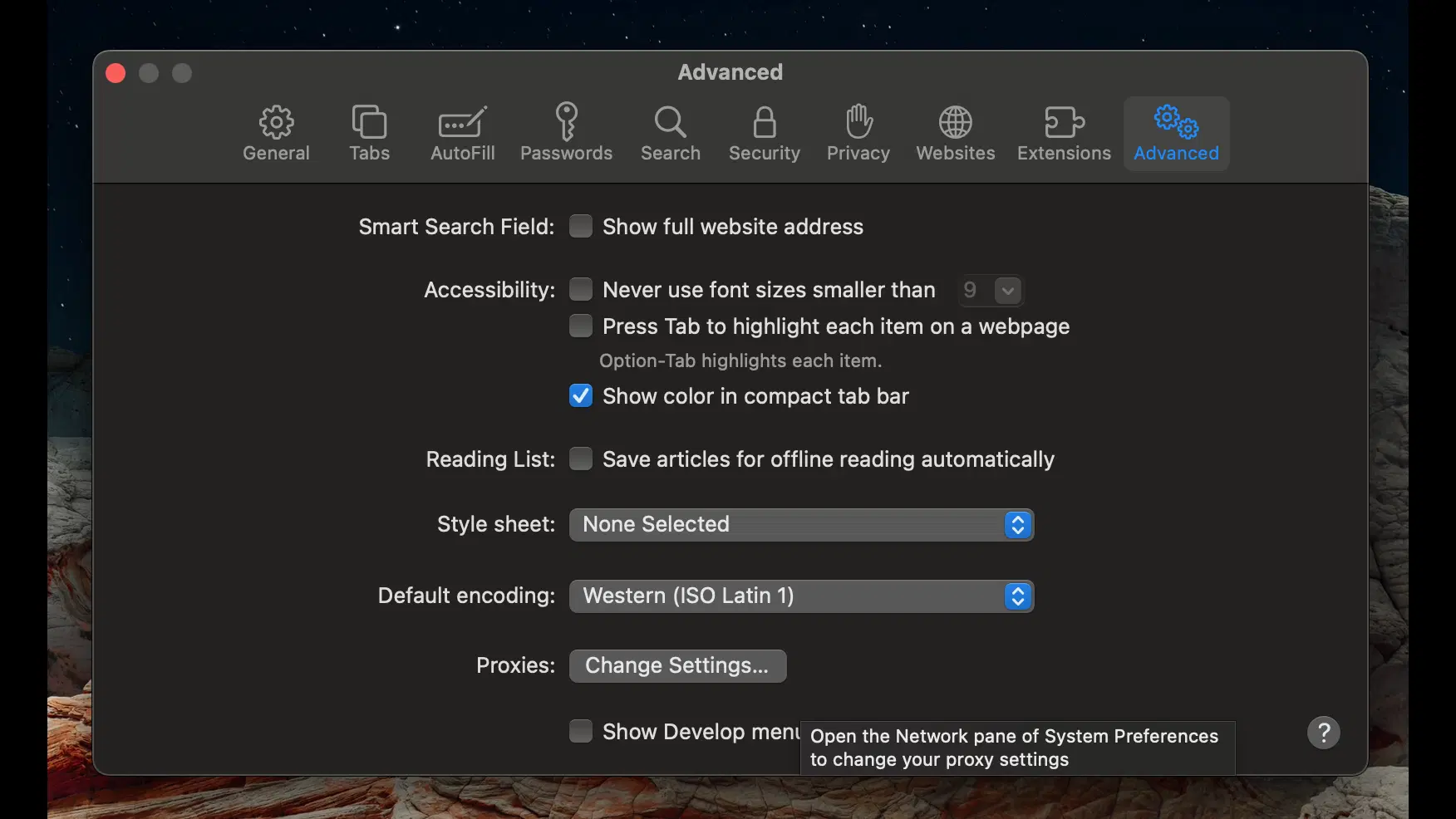
Task: Switch to the Tabs preferences pane
Action: [369, 133]
